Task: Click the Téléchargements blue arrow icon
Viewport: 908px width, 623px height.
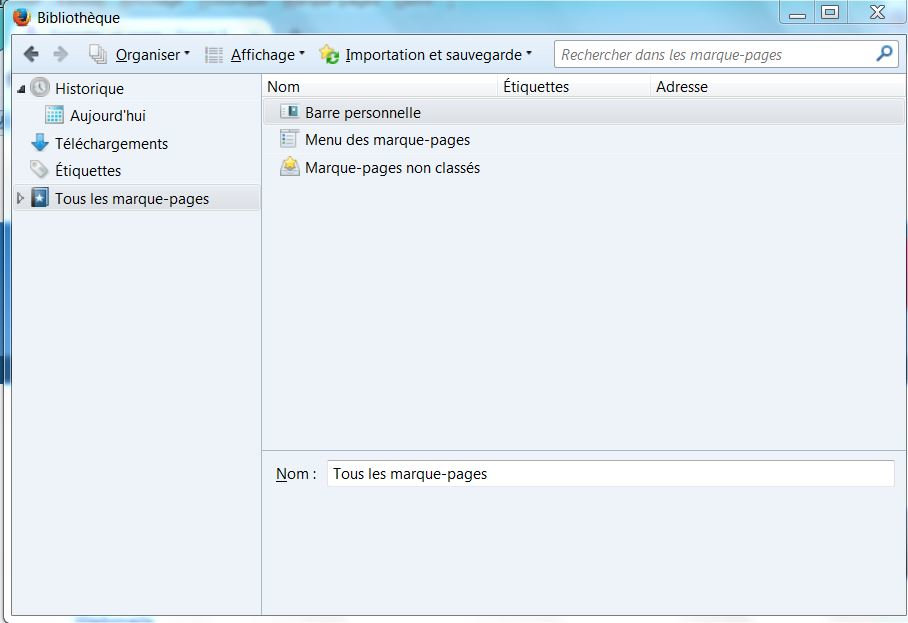Action: (40, 142)
